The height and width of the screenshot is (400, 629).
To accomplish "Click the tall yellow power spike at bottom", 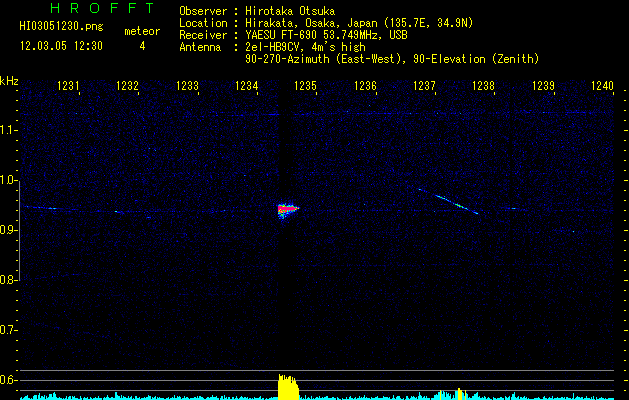I will 288,387.
